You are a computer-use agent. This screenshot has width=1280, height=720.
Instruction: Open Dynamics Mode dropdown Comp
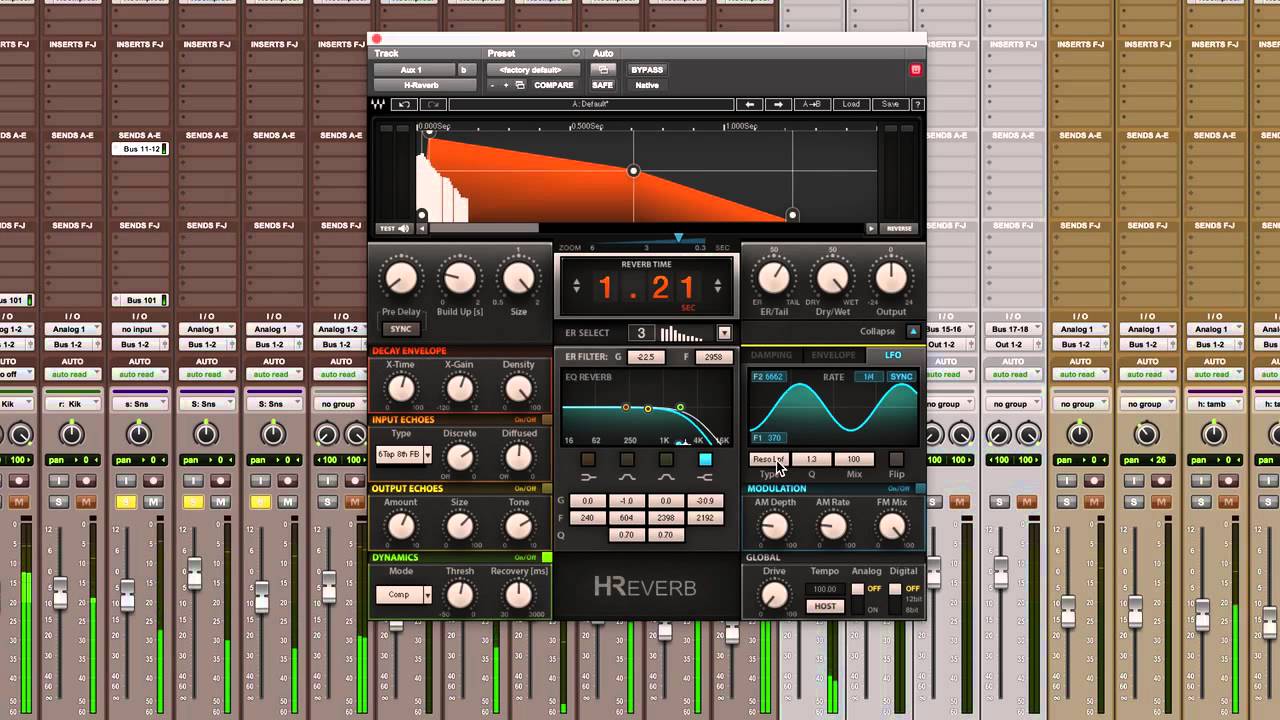(x=404, y=594)
